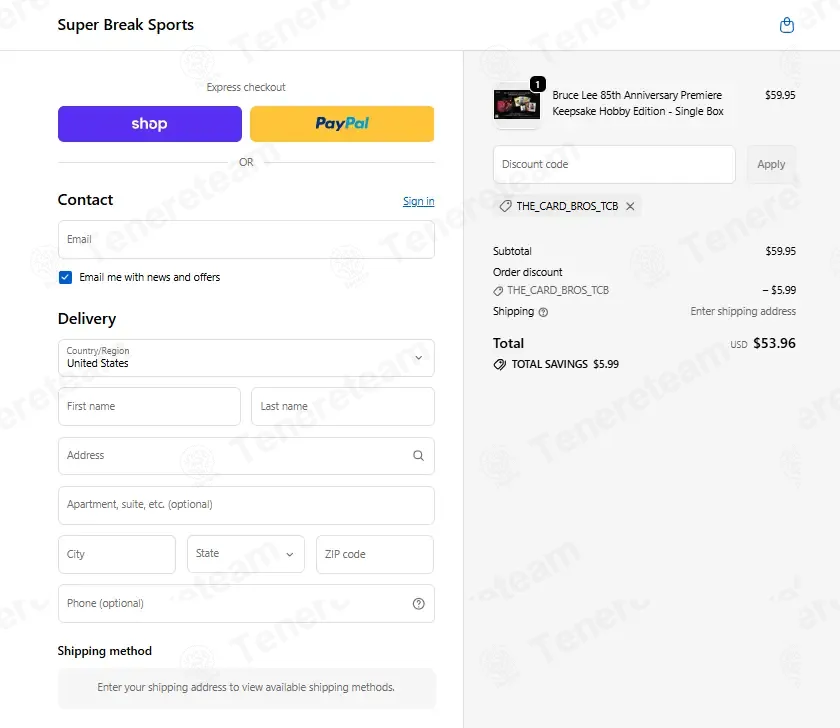The width and height of the screenshot is (840, 728).
Task: Click the total savings tag icon
Action: coord(499,365)
